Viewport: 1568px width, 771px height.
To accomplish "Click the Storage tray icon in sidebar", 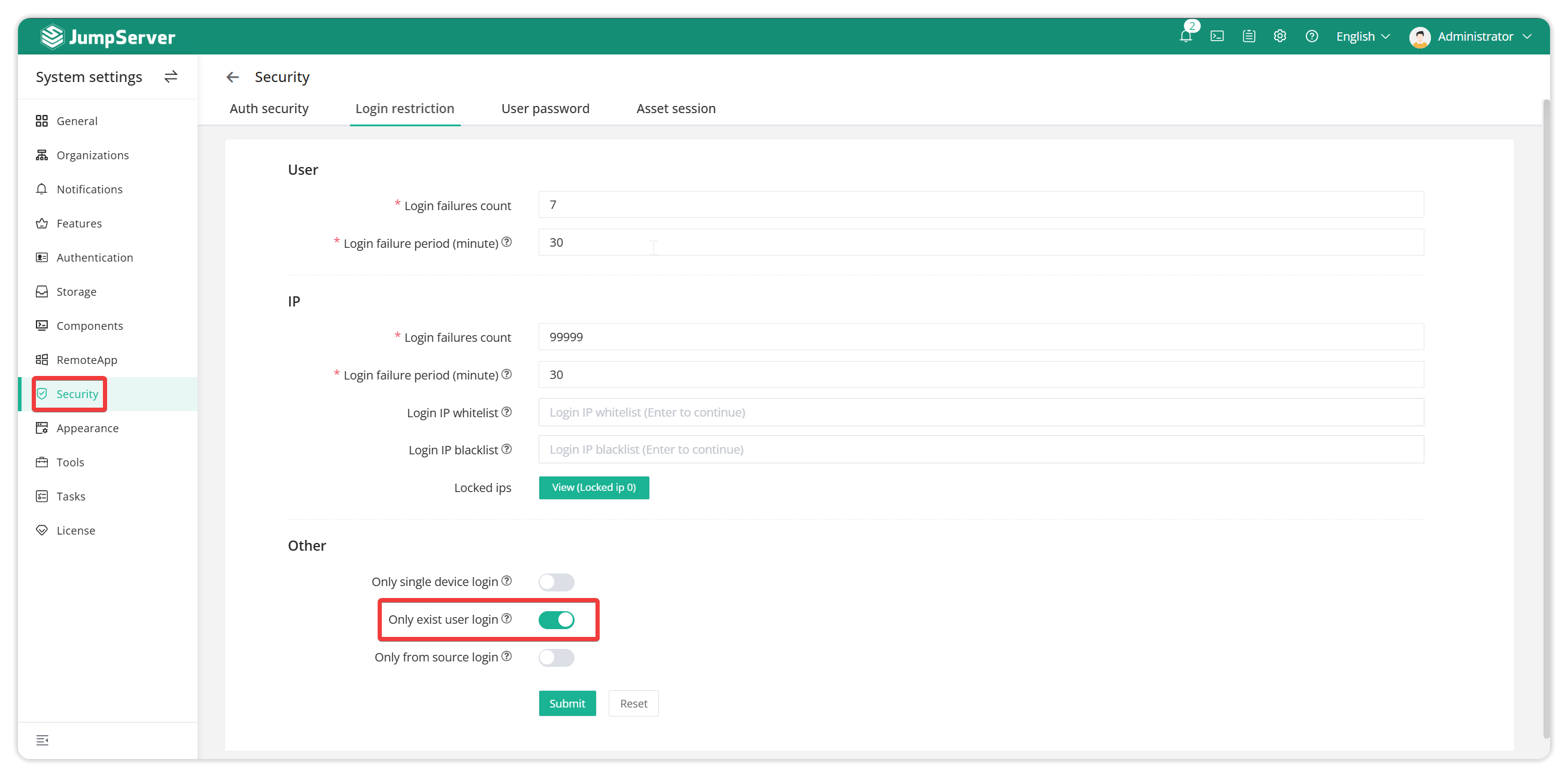I will [x=41, y=291].
